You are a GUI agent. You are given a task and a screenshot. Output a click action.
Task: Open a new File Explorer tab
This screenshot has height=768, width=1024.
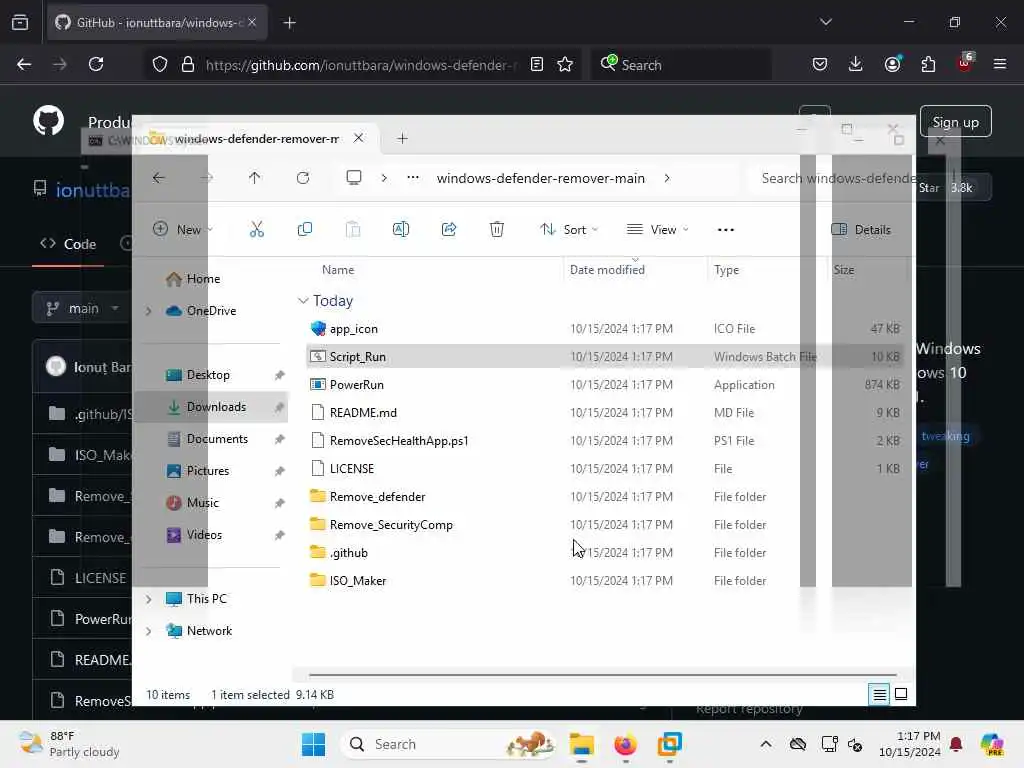402,138
